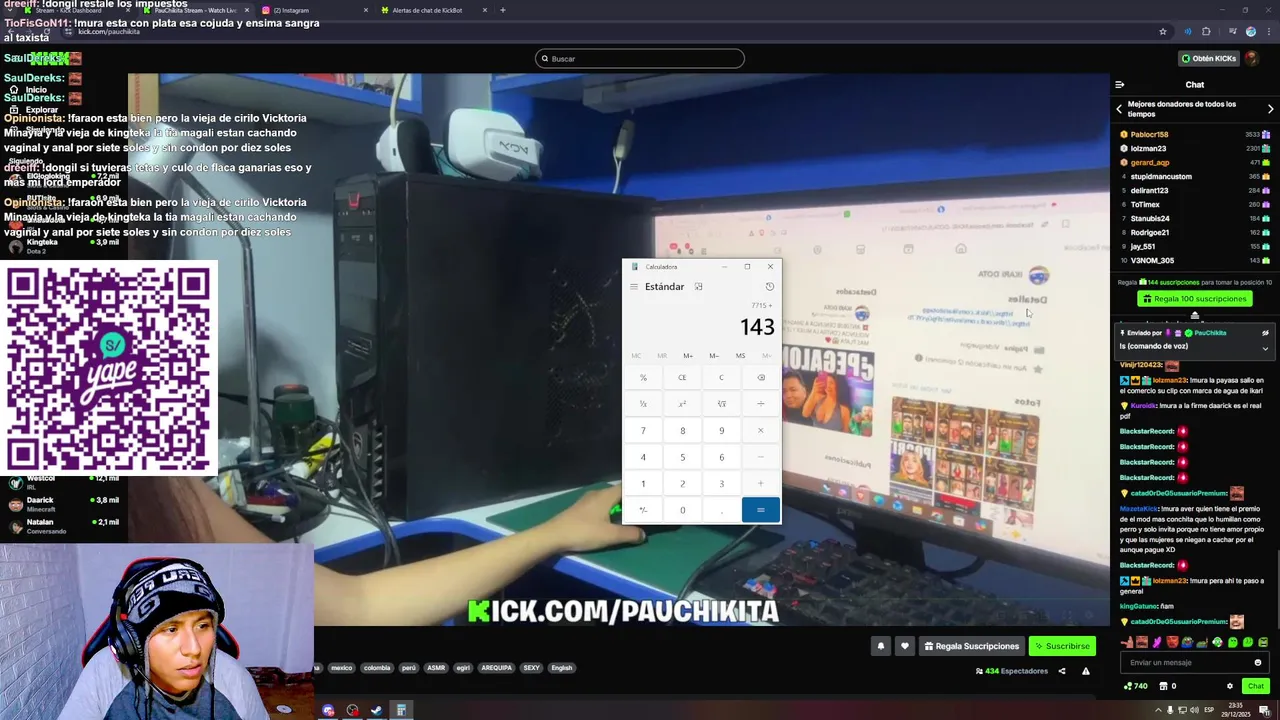Viewport: 1280px width, 720px height.
Task: Click the x squared key in Calculator
Action: click(x=682, y=404)
